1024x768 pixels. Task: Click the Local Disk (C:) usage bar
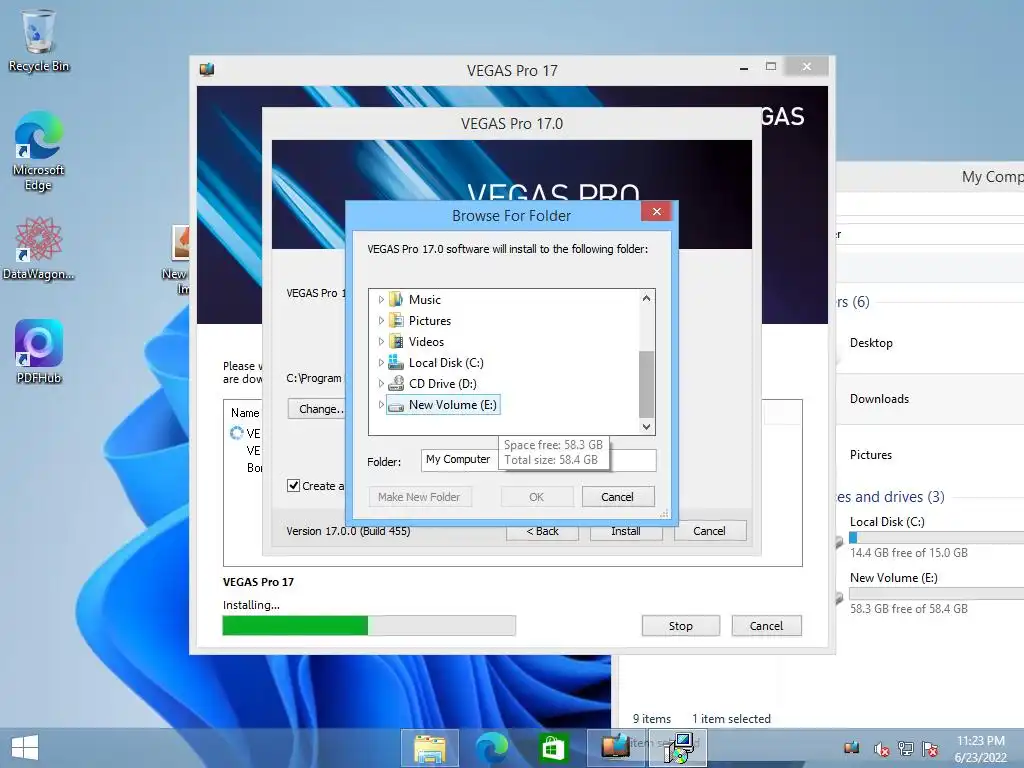point(936,537)
